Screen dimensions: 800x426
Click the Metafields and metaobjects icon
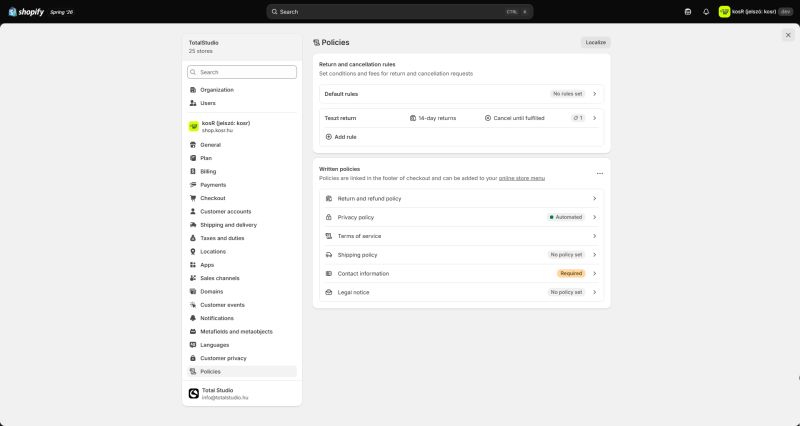point(193,332)
